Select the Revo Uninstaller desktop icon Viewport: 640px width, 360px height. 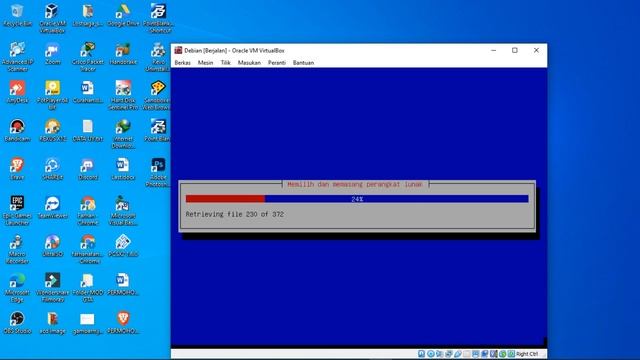tap(158, 57)
